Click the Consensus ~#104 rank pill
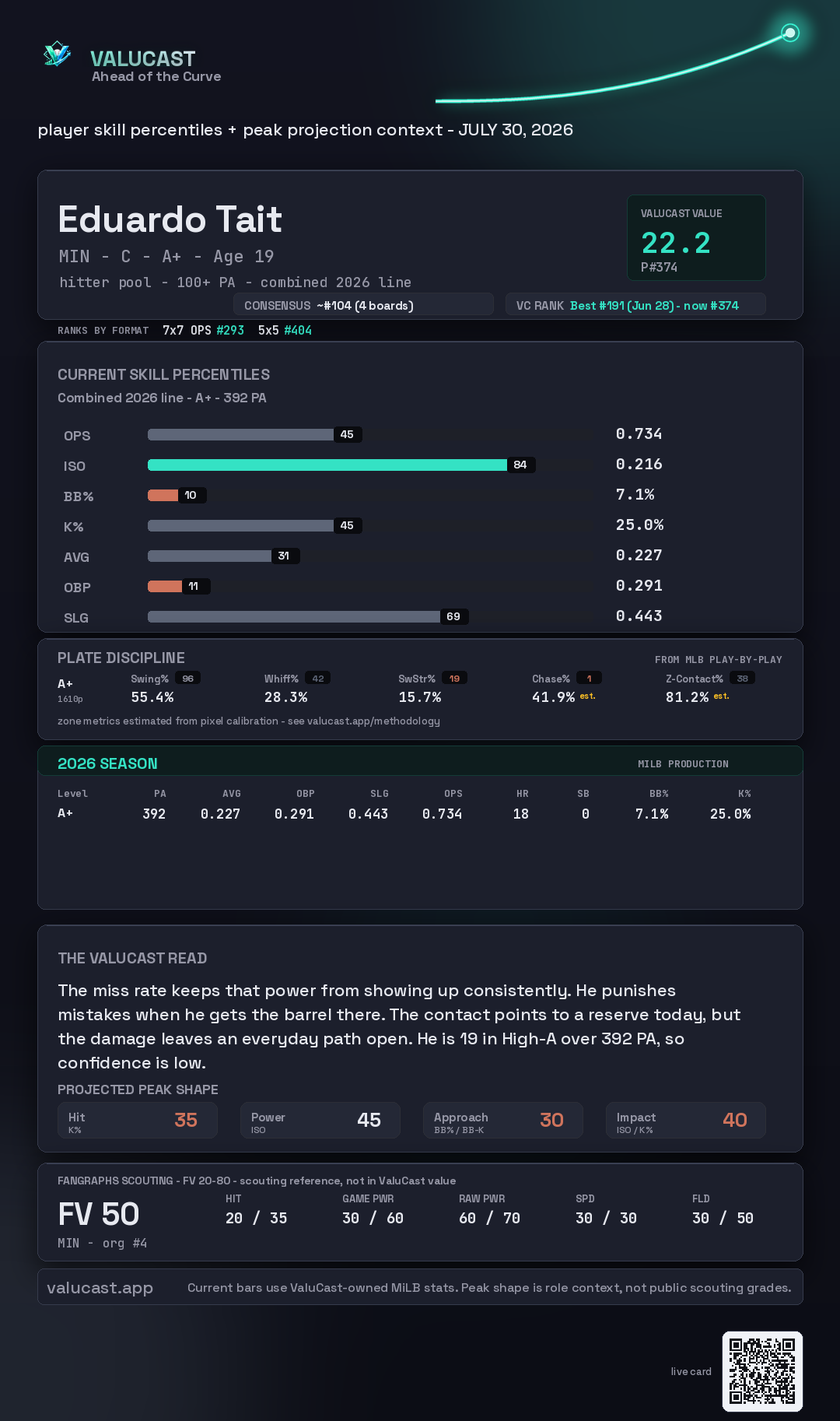Viewport: 840px width, 1421px height. click(x=363, y=305)
